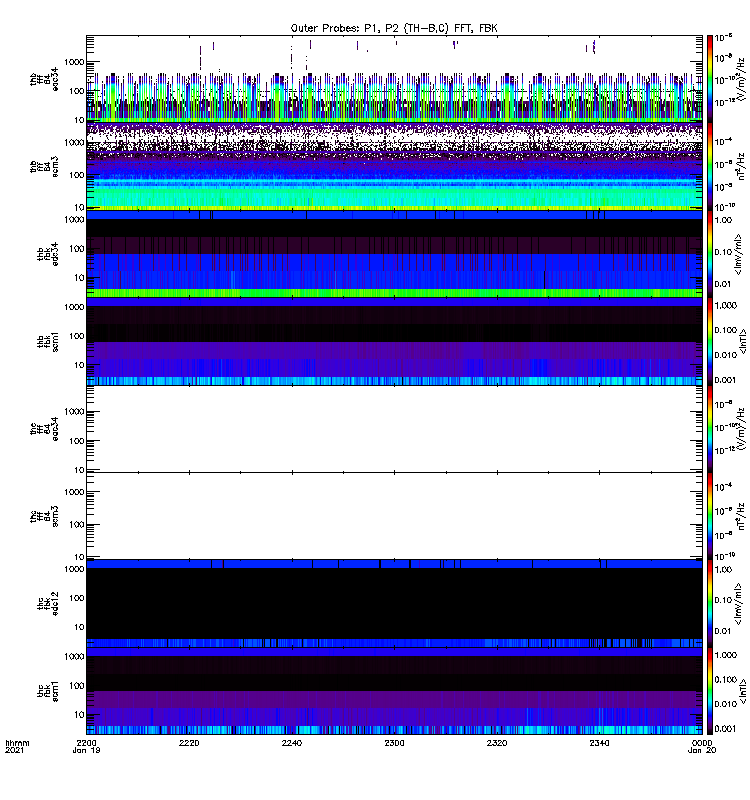Click the thb fff 64 eac34 spectrogram panel
This screenshot has width=750, height=800.
394,79
